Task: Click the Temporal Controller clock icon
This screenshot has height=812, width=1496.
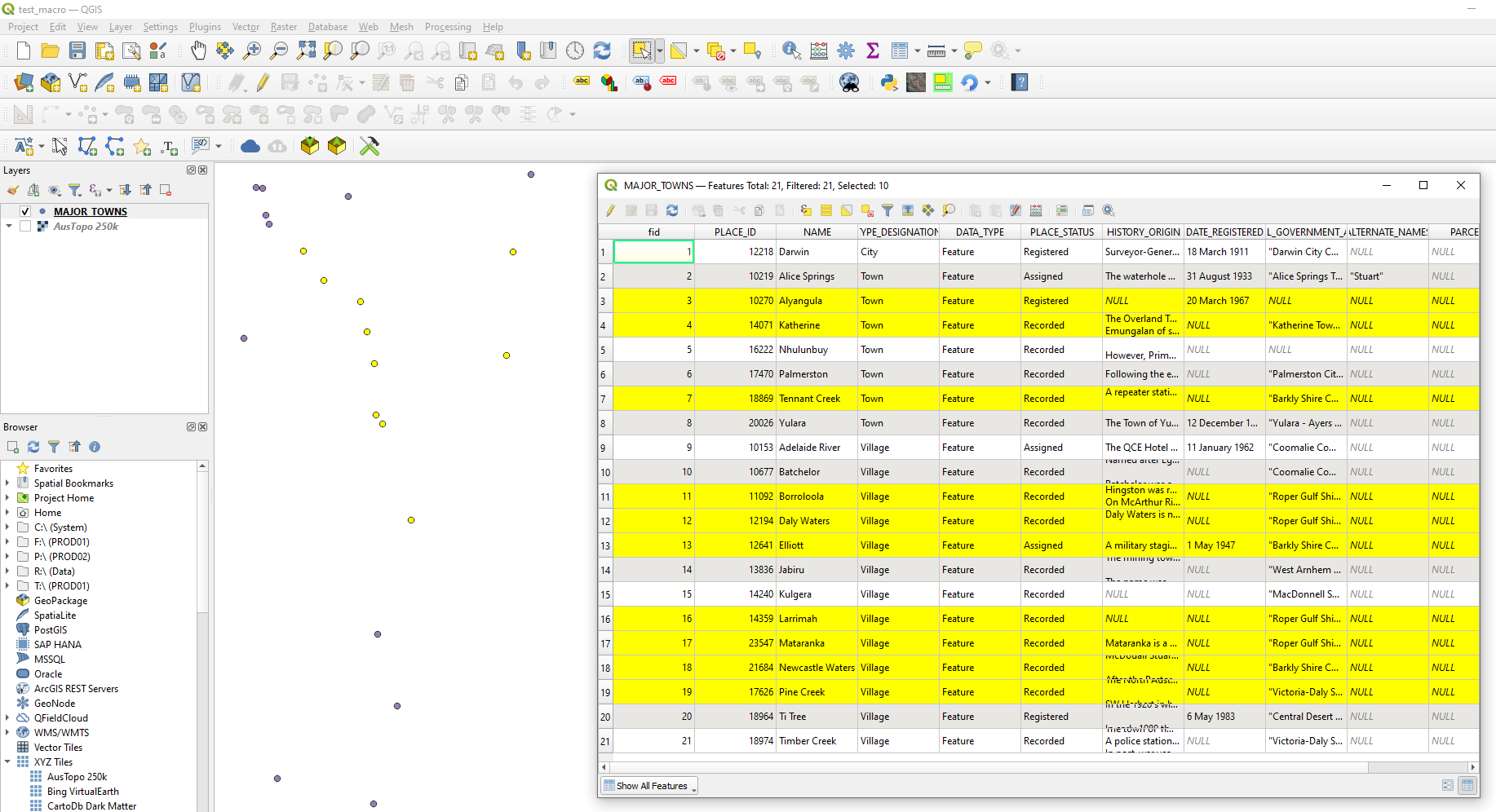Action: click(575, 51)
